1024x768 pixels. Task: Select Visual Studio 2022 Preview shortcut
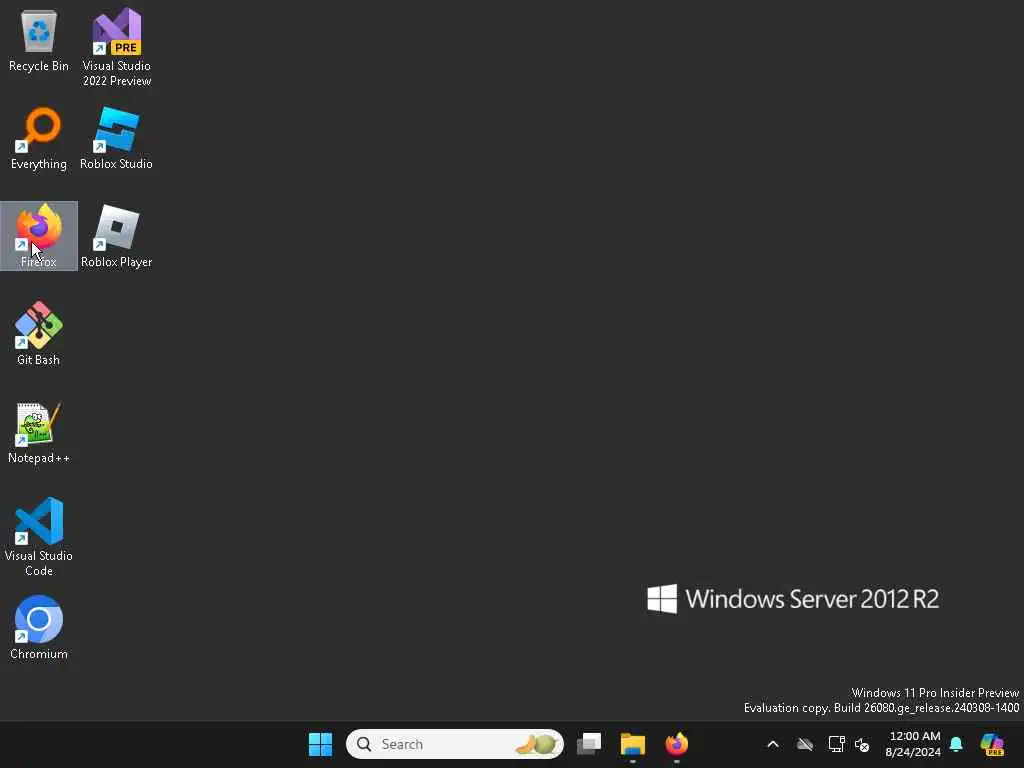point(116,48)
